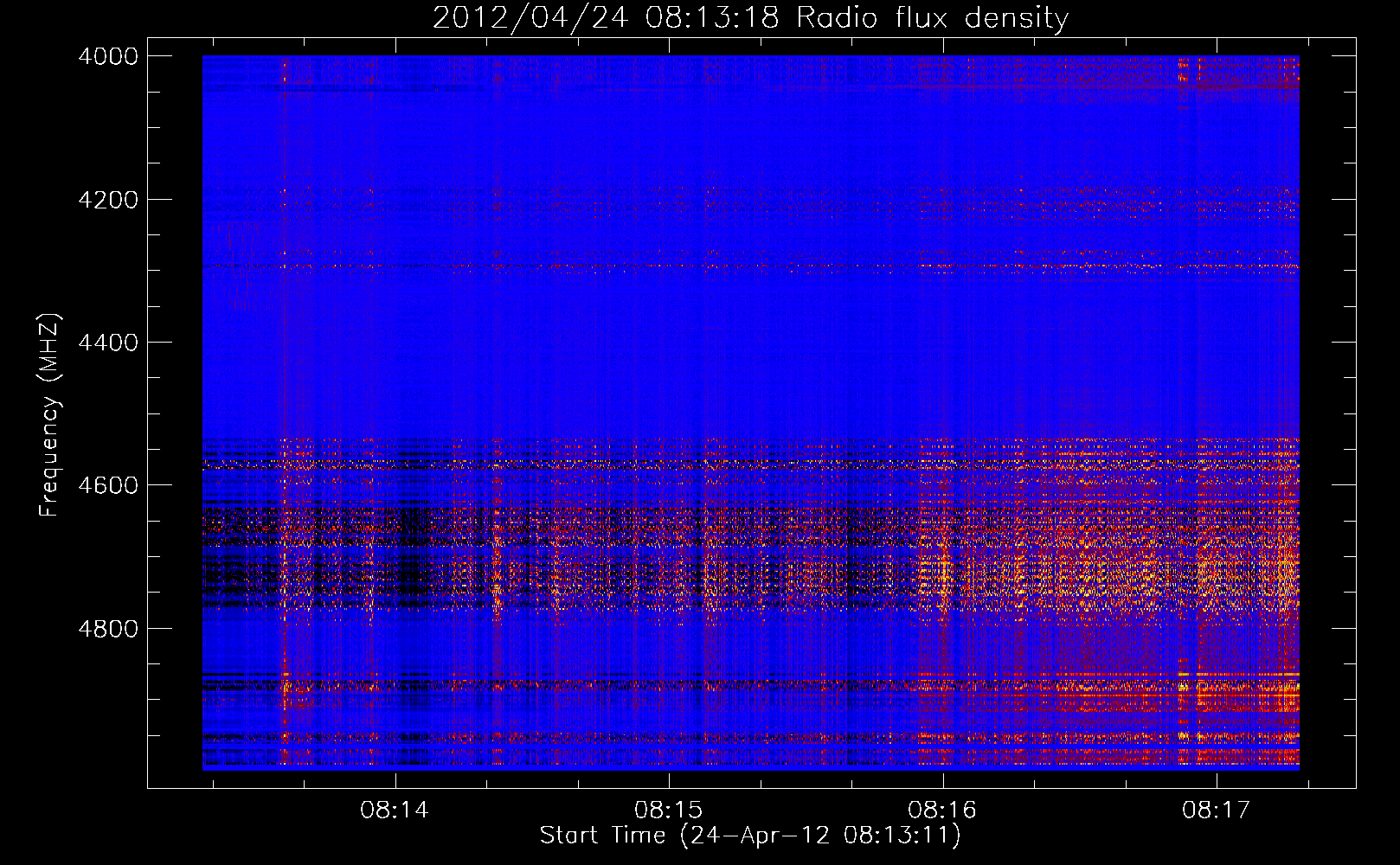Image resolution: width=1400 pixels, height=865 pixels.
Task: Select the 4400 frequency tick label
Action: tap(108, 343)
